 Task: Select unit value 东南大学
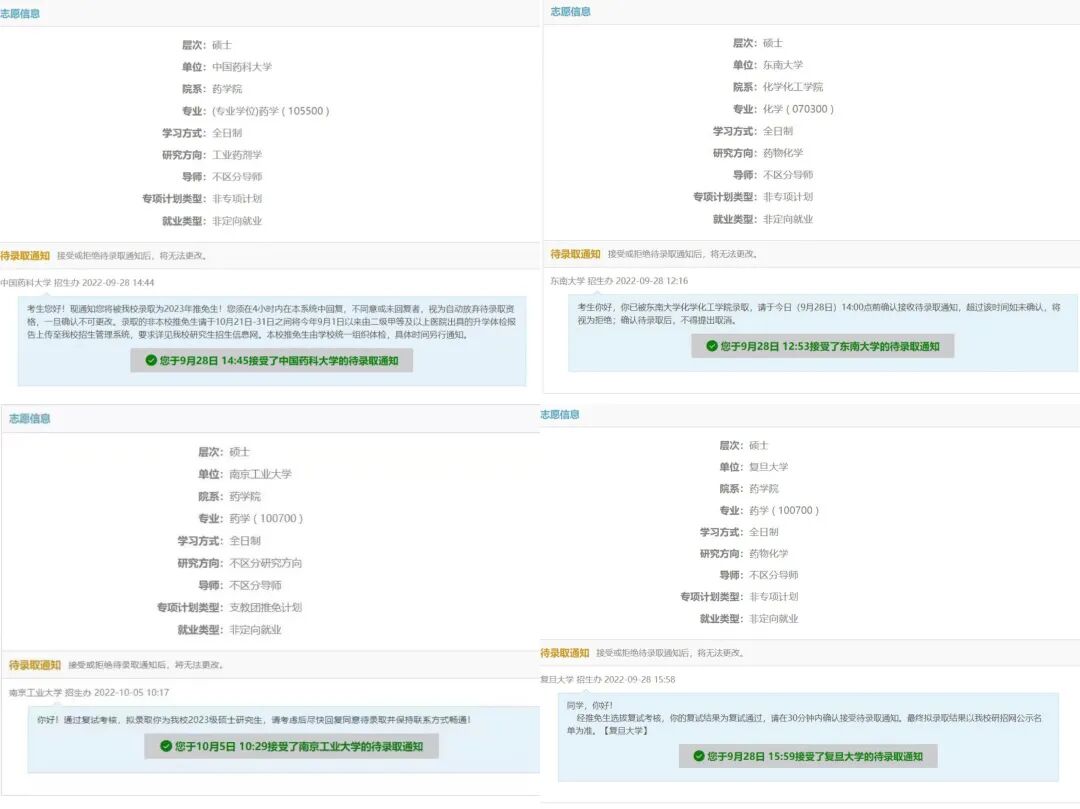[x=783, y=65]
